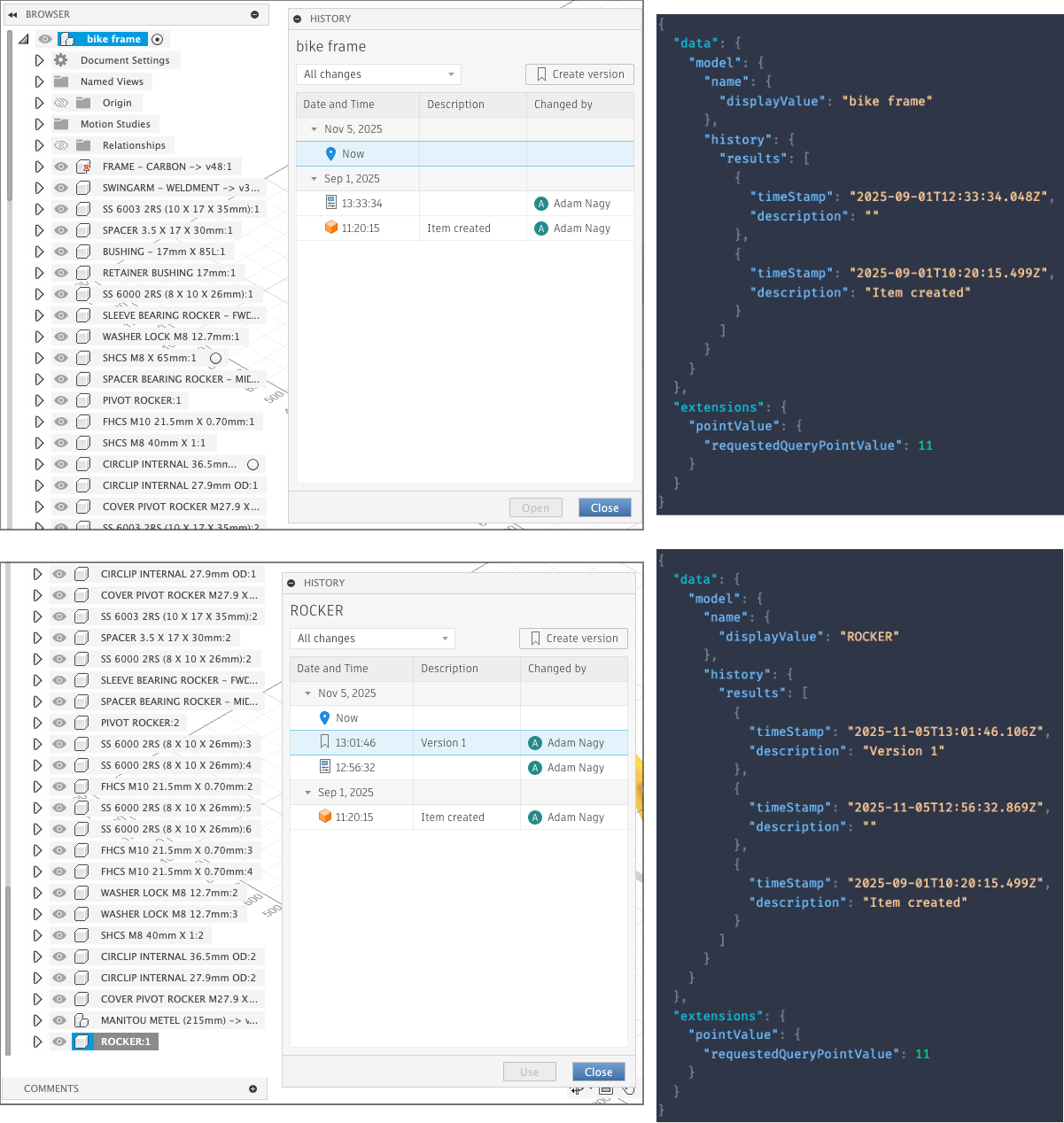This screenshot has height=1123, width=1064.
Task: Click the minus icon in BROWSER header
Action: coord(255,14)
